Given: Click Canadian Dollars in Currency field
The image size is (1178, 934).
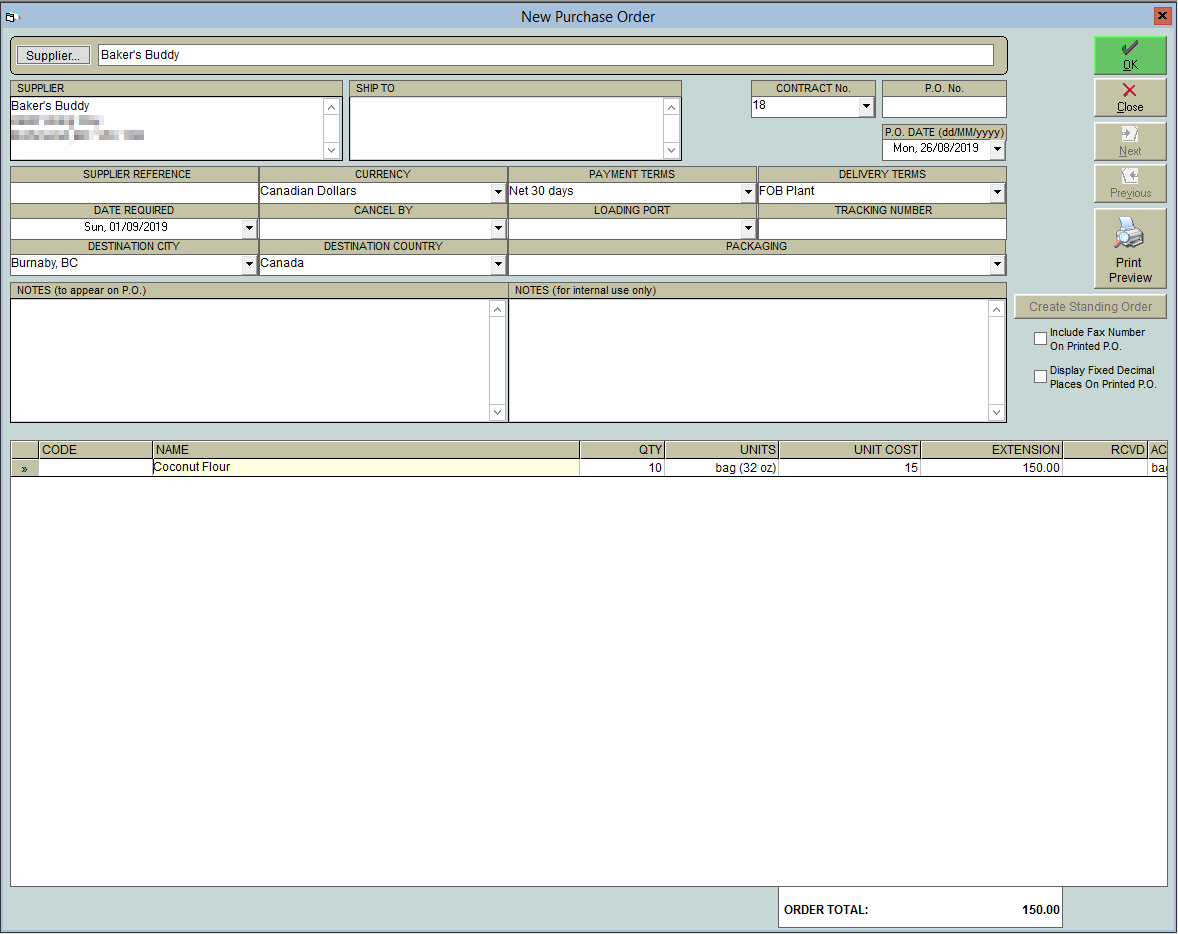Looking at the screenshot, I should coord(308,191).
